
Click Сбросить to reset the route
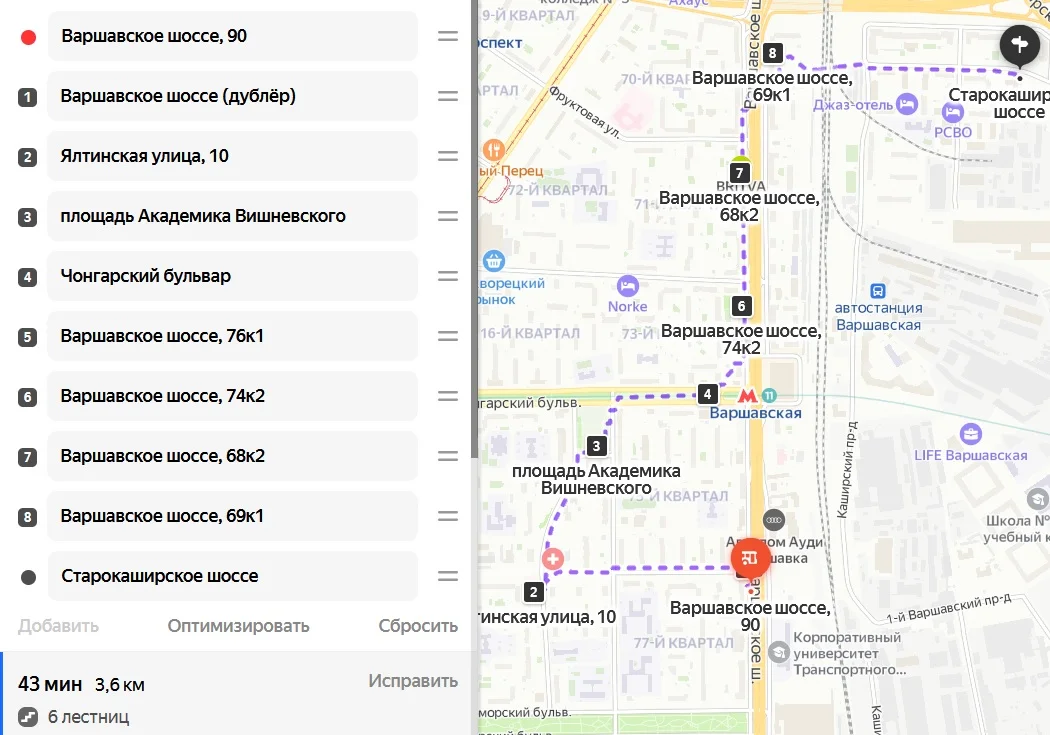click(418, 626)
